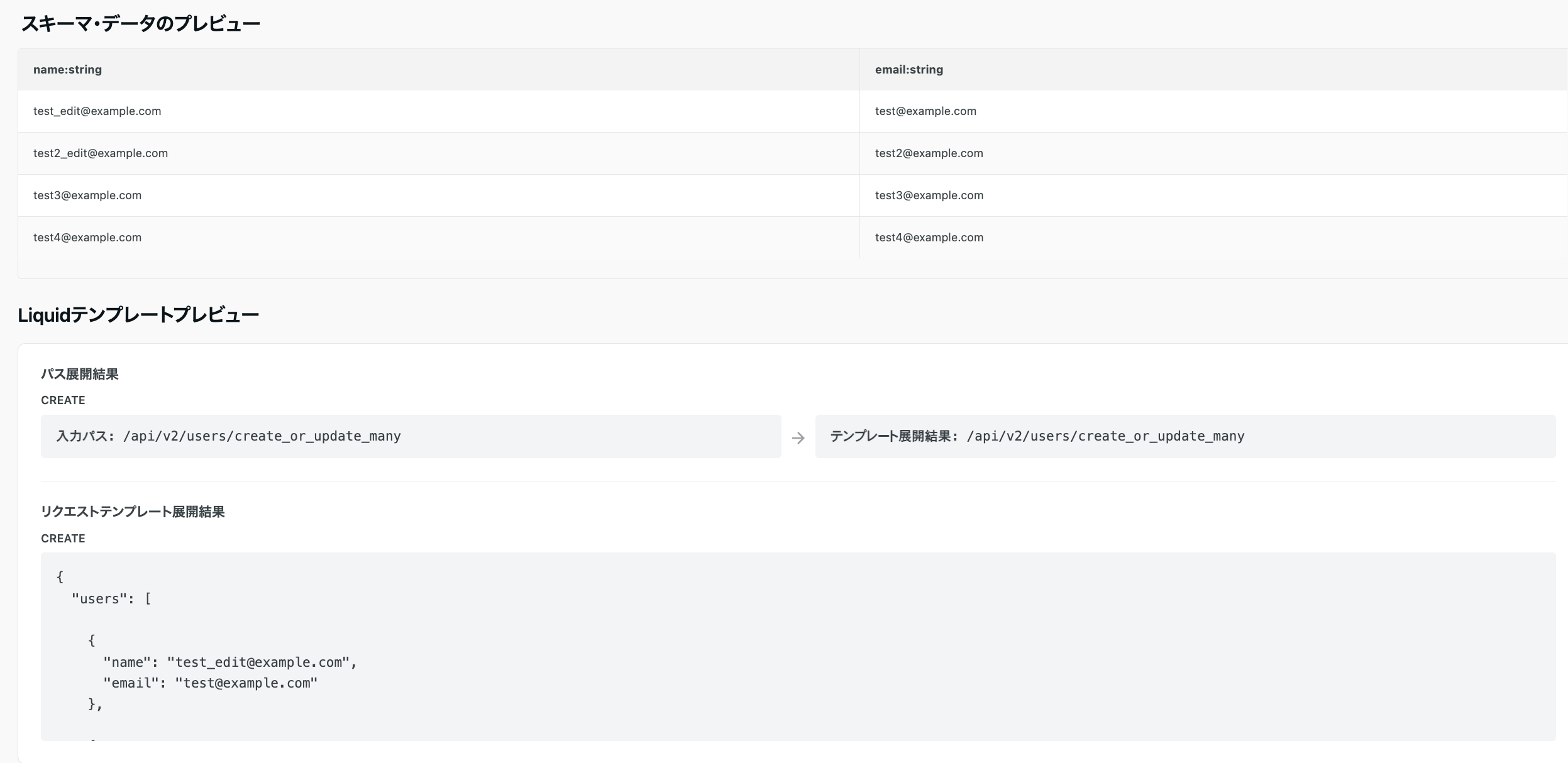
Task: Click the スキーマ・データのプレビュー heading
Action: click(x=140, y=24)
